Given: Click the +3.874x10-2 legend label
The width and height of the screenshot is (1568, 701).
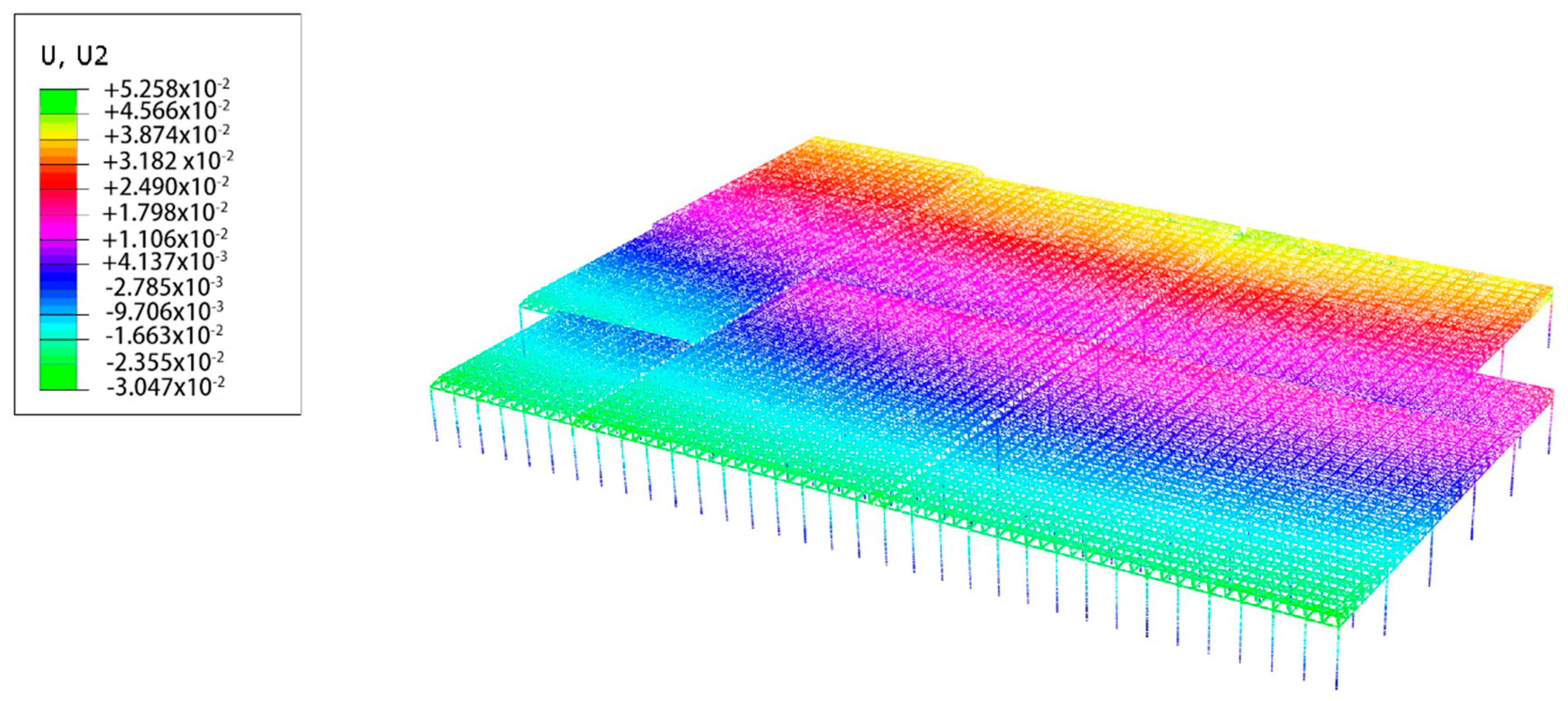Looking at the screenshot, I should point(167,135).
